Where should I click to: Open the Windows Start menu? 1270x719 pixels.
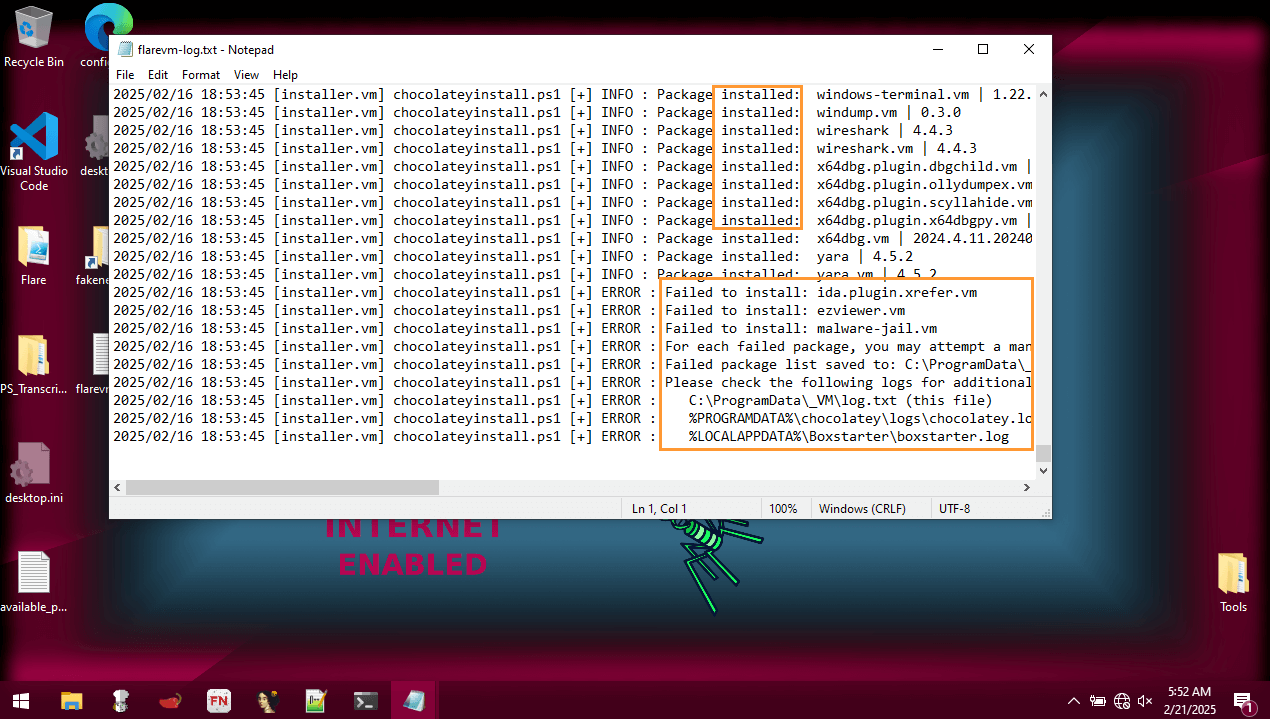pyautogui.click(x=20, y=700)
